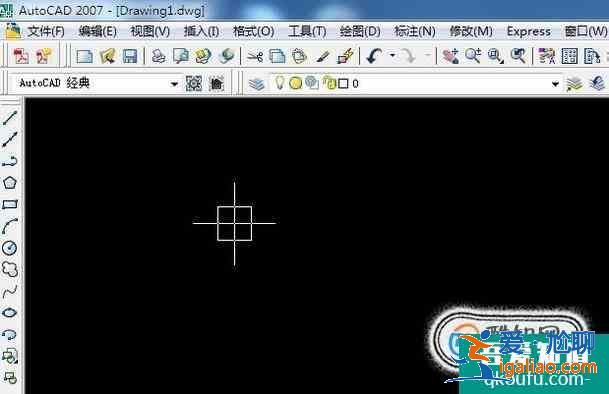Click the Block Editor icon

coord(345,57)
